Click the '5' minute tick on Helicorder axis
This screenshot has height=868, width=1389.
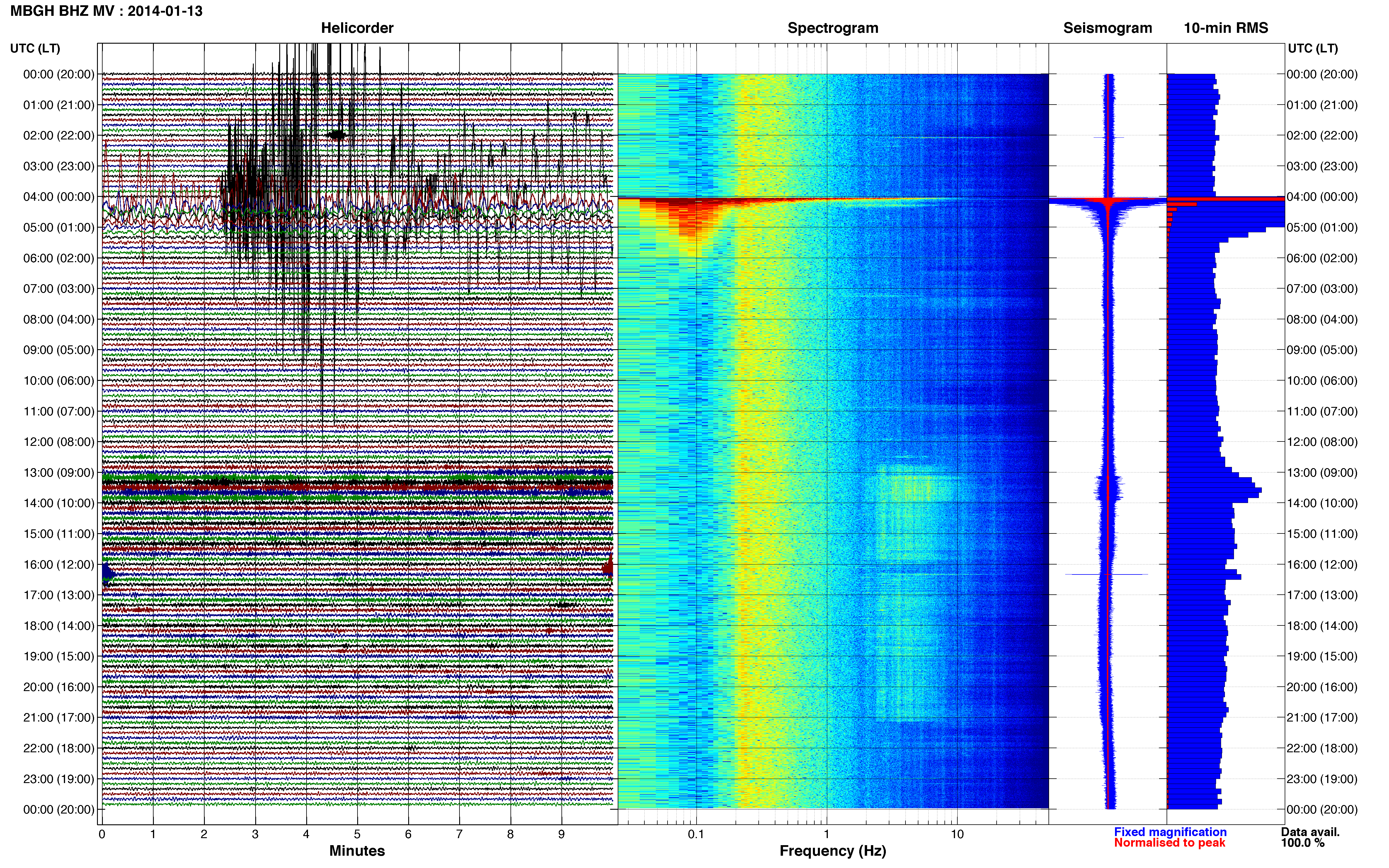click(x=357, y=834)
